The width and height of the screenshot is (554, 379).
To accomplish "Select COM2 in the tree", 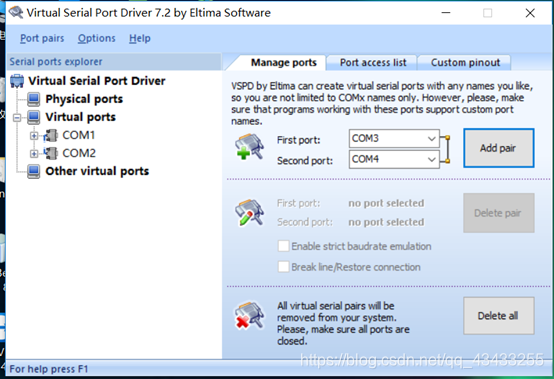I will 79,153.
